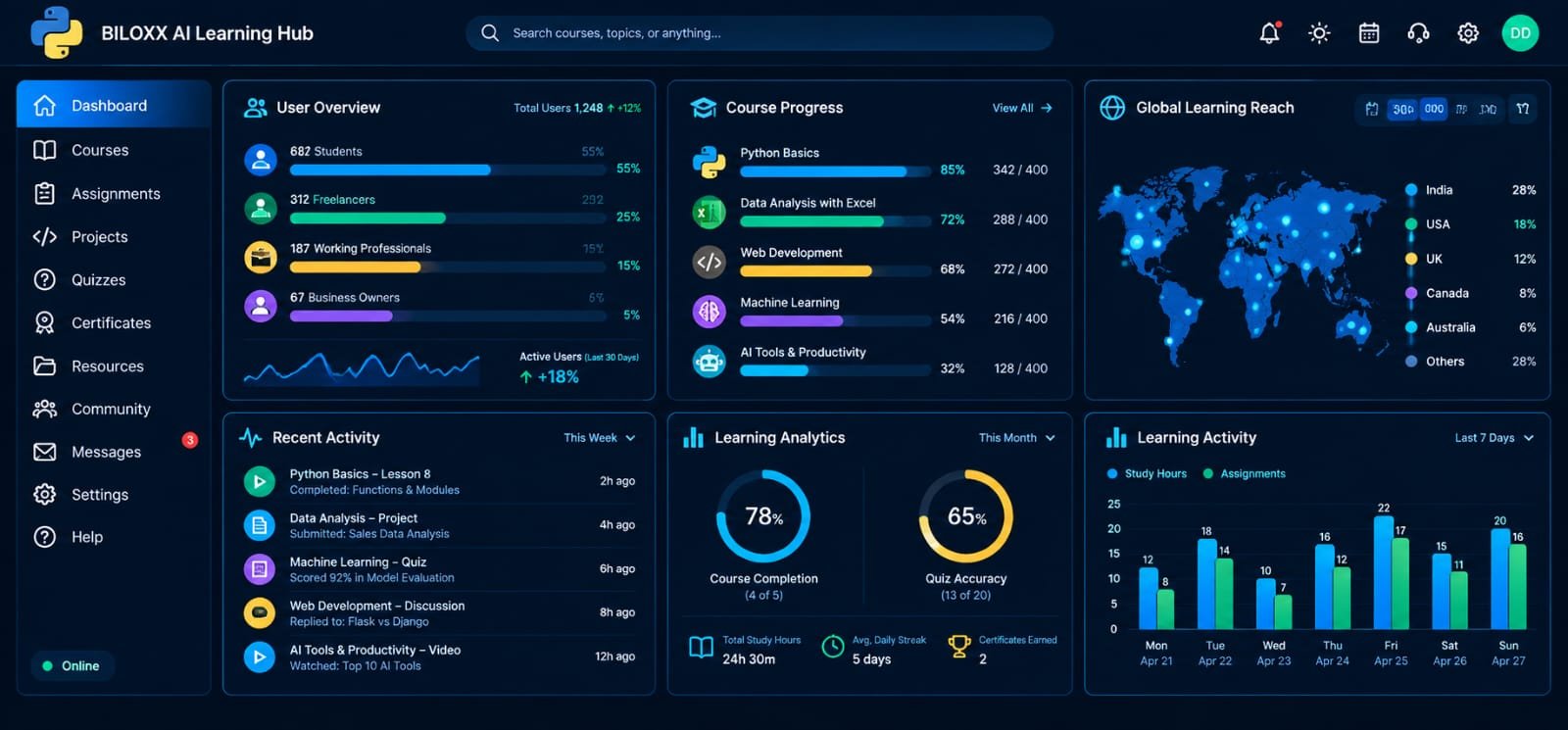The image size is (1568, 730).
Task: Click the calendar range icon in Global Learning Reach
Action: click(x=1372, y=109)
